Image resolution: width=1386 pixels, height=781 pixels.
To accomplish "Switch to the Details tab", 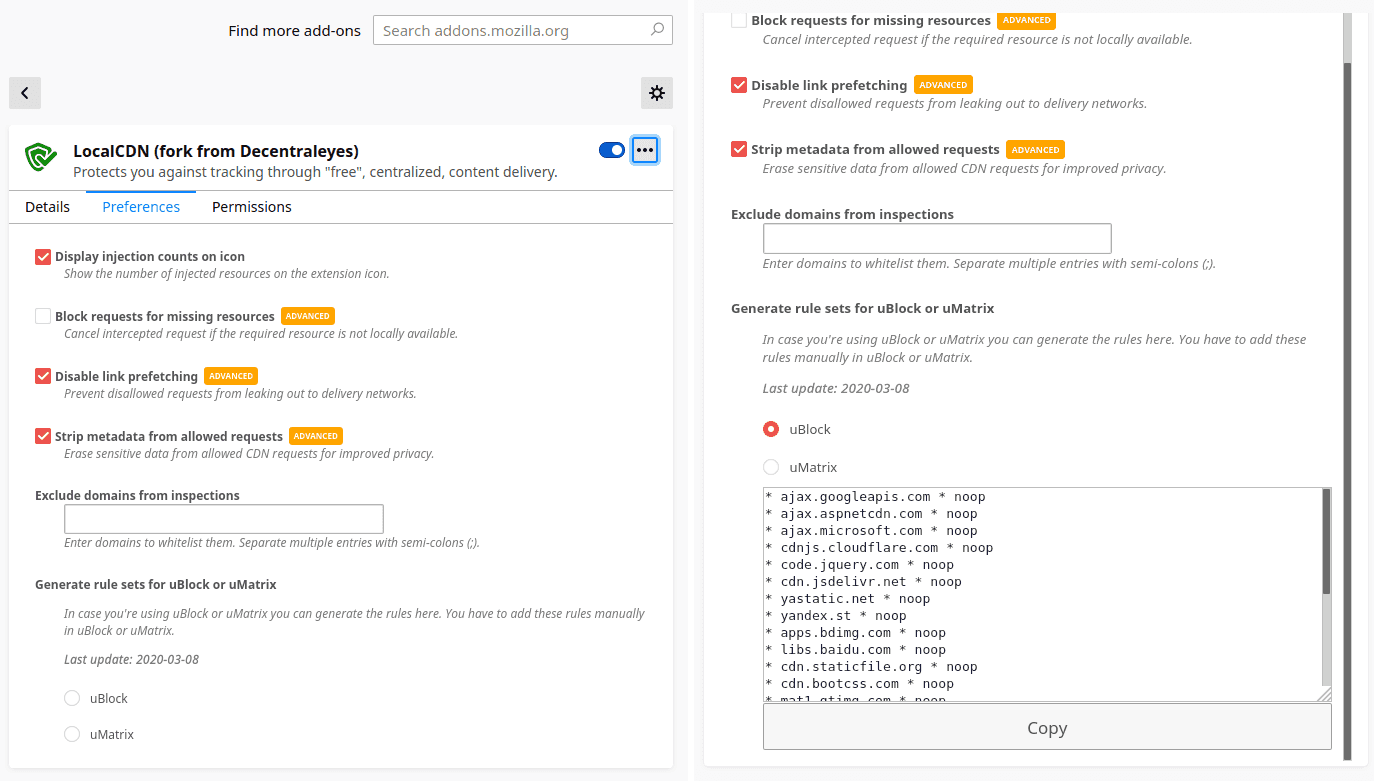I will (48, 207).
